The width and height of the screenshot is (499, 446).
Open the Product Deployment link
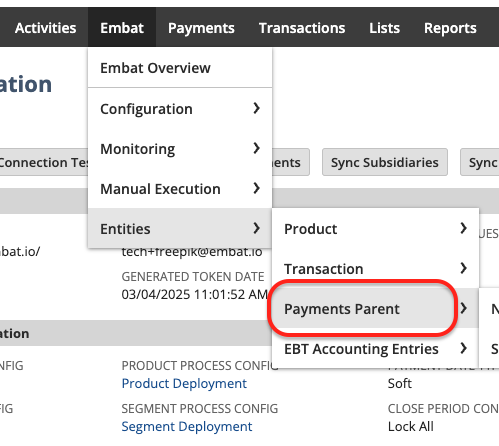click(184, 383)
